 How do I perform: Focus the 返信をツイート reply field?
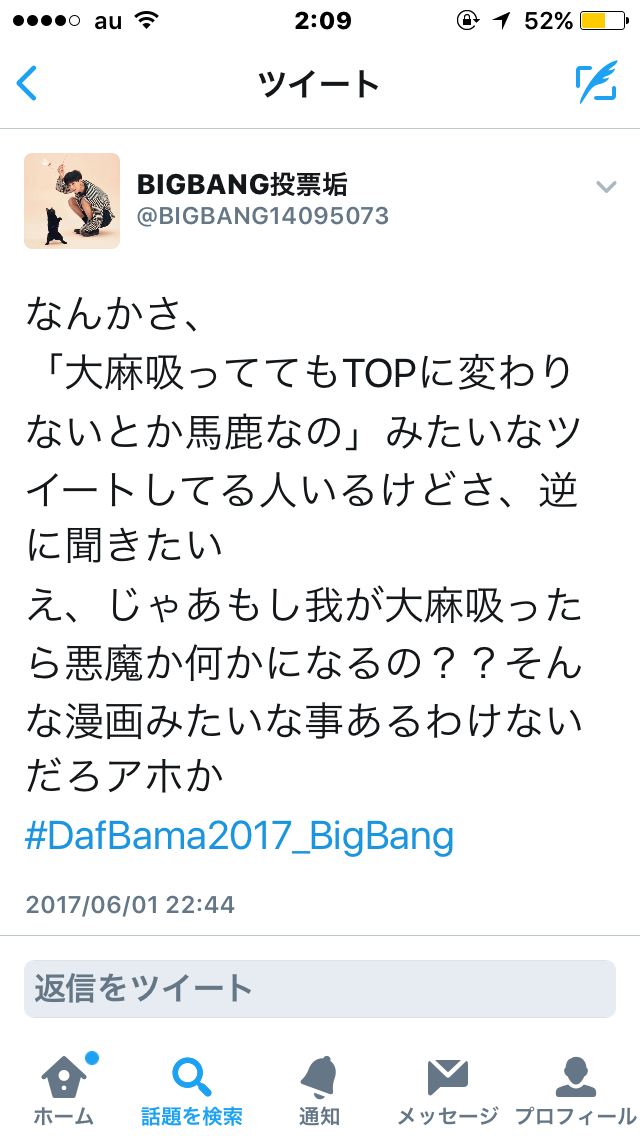320,989
